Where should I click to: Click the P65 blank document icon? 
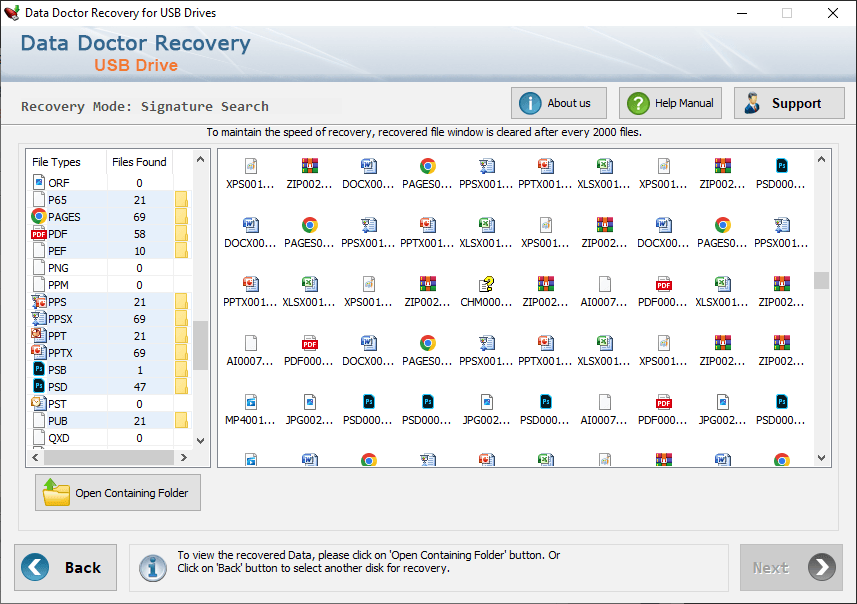click(x=39, y=200)
